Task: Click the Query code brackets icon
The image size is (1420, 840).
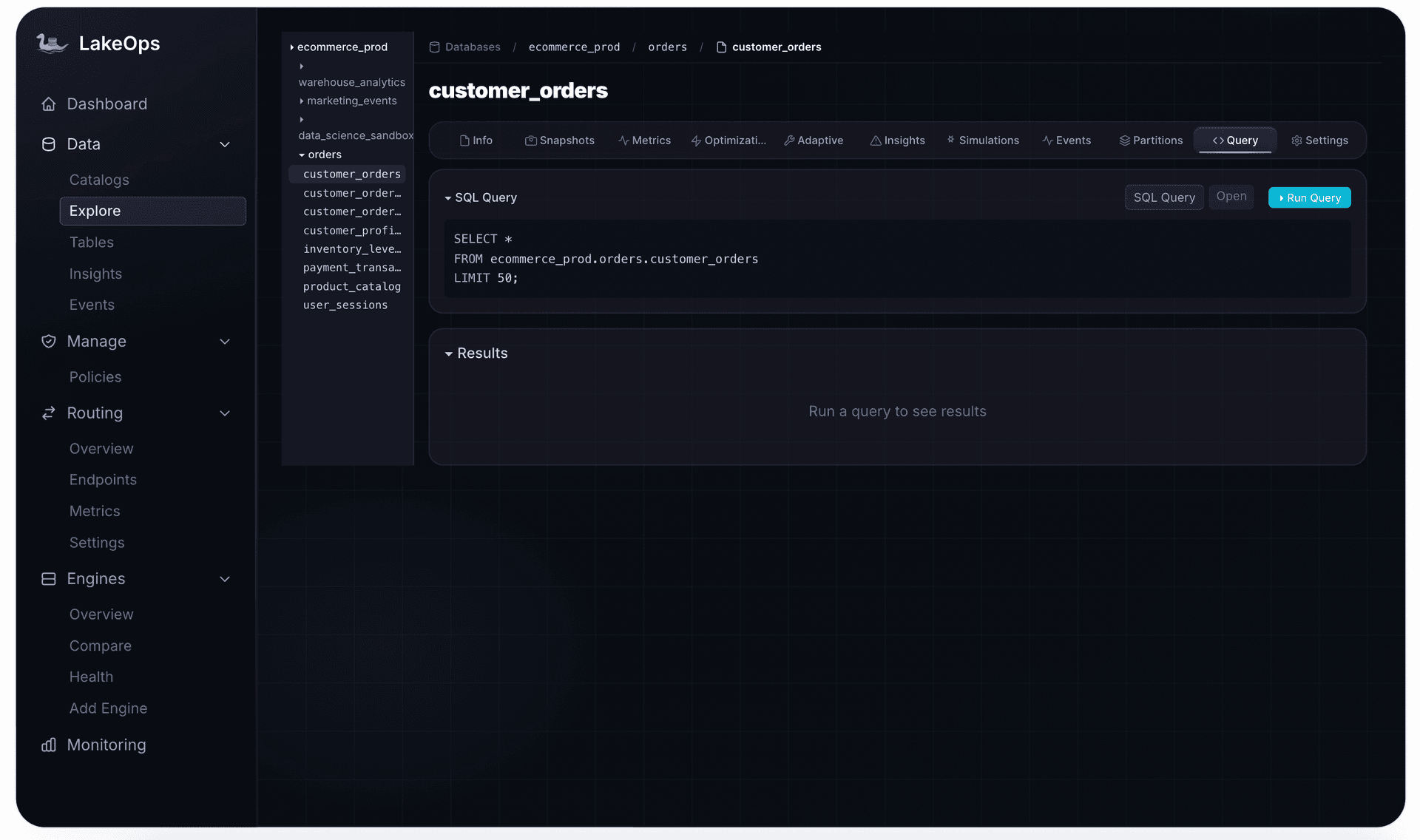Action: 1218,140
